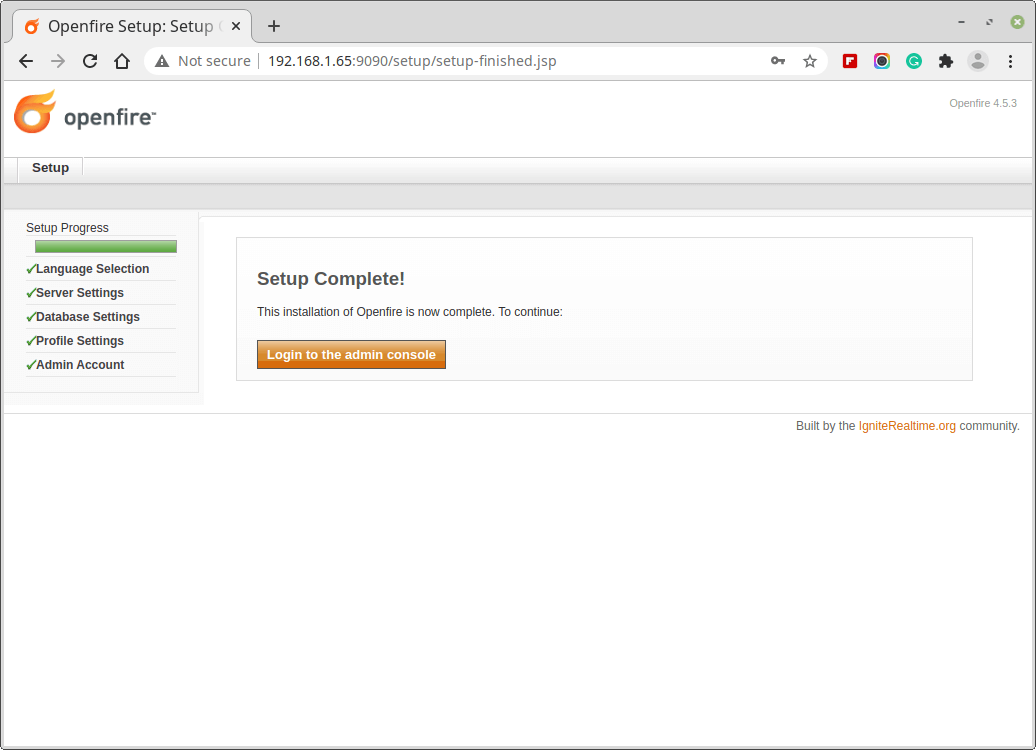Close the browser window

click(1018, 22)
